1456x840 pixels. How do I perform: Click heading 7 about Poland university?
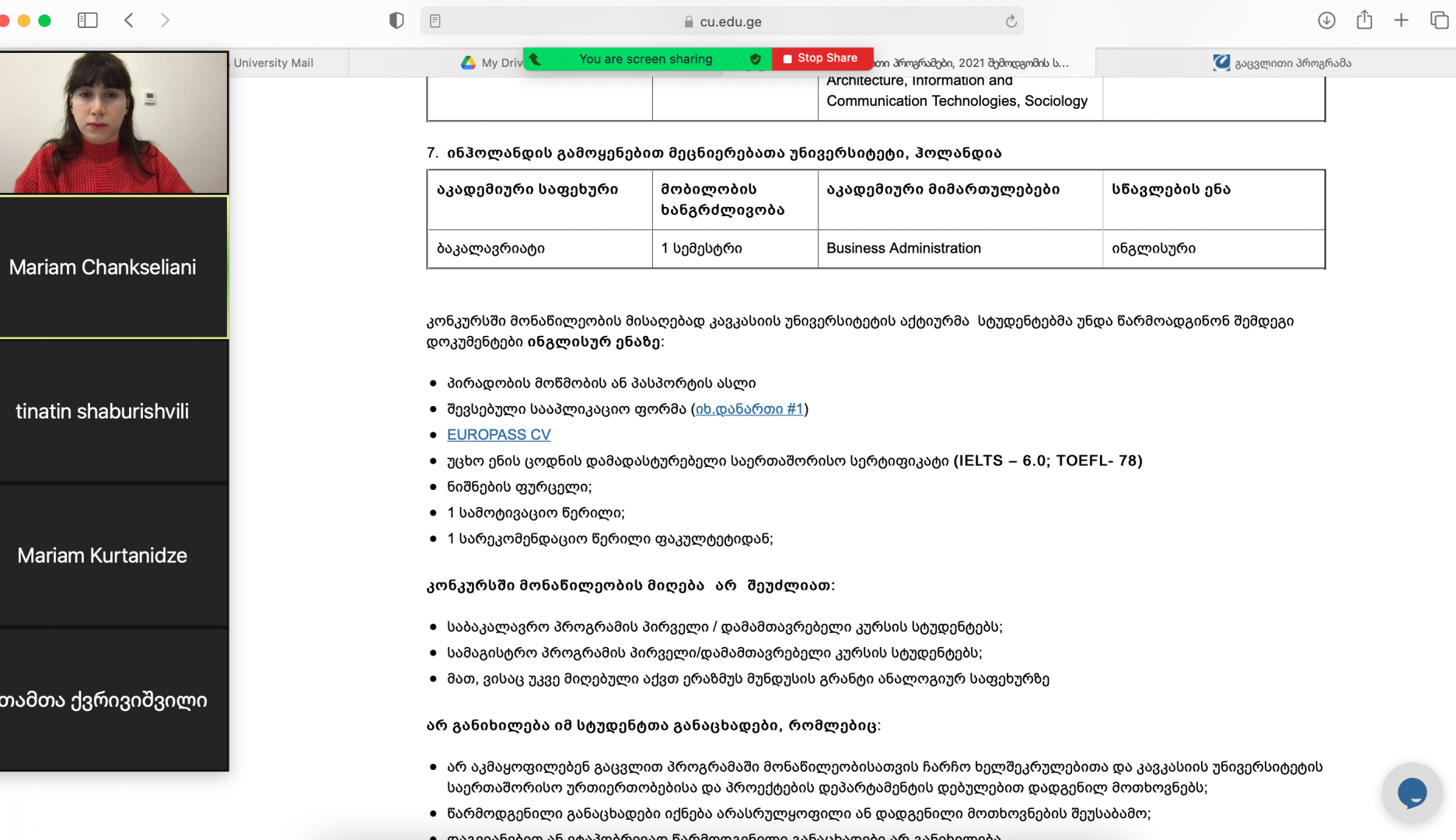pyautogui.click(x=714, y=153)
